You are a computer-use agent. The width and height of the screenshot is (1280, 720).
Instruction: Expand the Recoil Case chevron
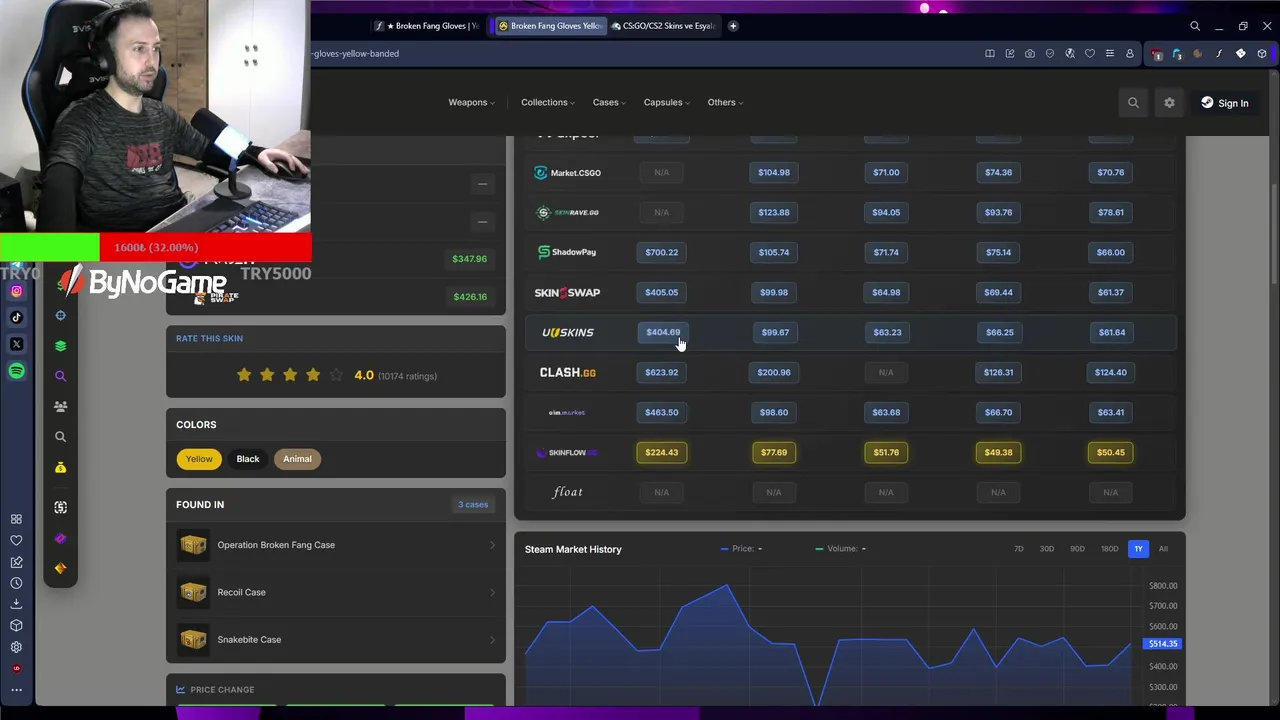(x=492, y=592)
